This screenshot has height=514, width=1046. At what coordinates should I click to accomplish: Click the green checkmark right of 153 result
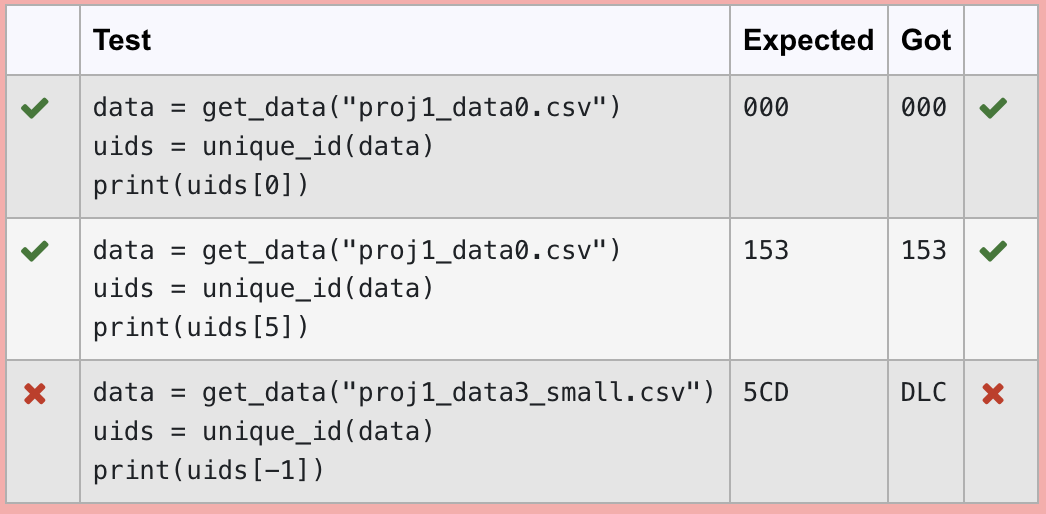point(993,251)
